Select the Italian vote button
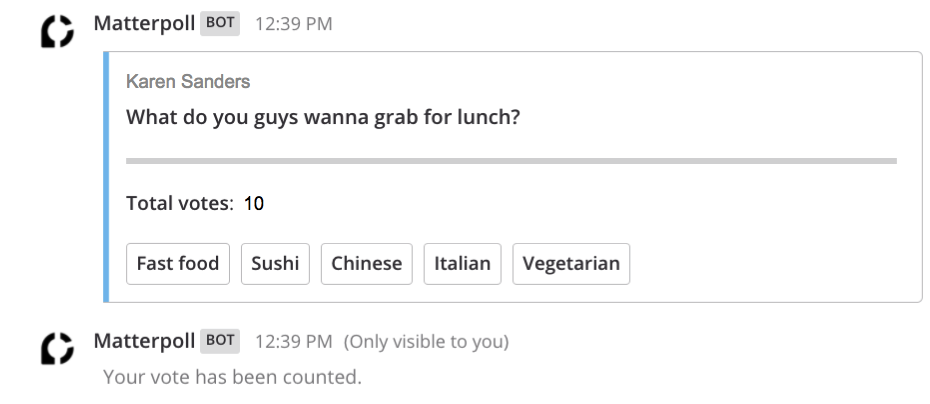The width and height of the screenshot is (930, 404). (462, 264)
